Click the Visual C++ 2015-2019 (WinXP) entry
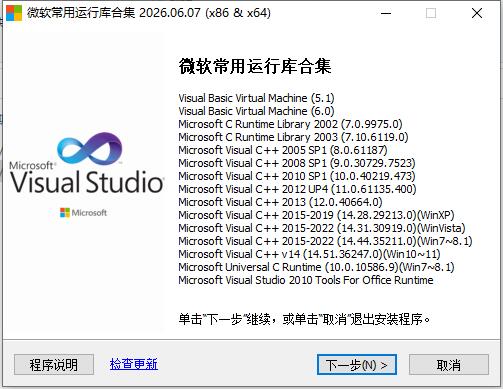Viewport: 503px width, 389px height. coord(316,215)
